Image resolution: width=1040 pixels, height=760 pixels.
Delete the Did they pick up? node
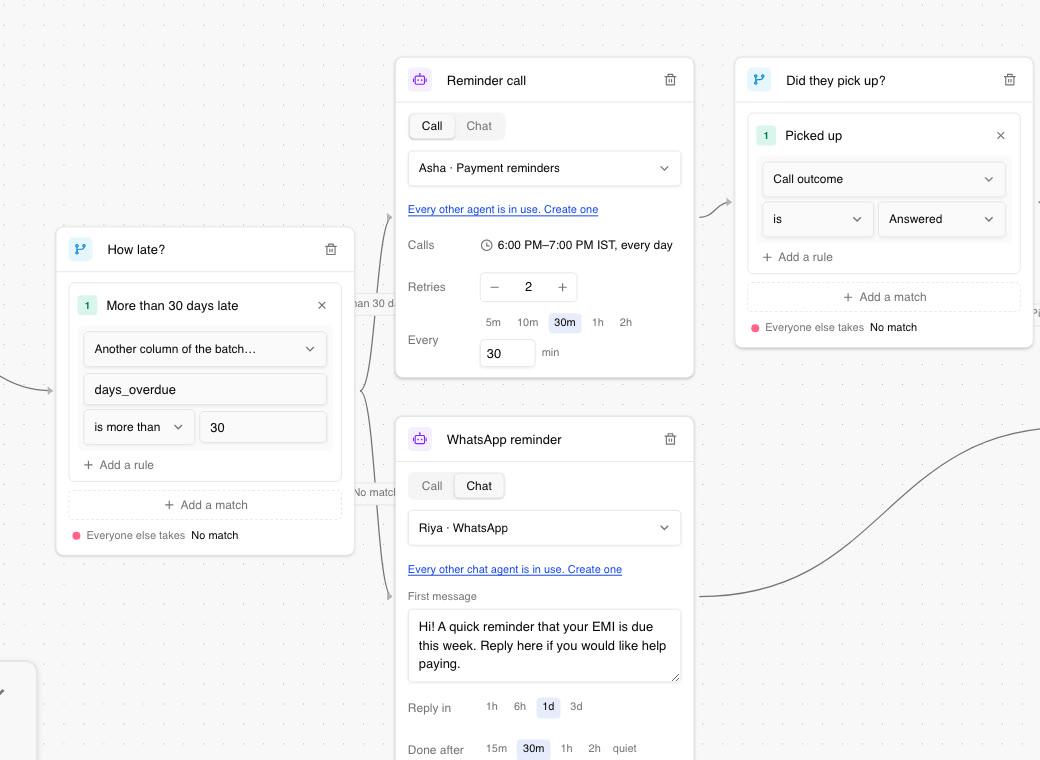tap(1009, 80)
